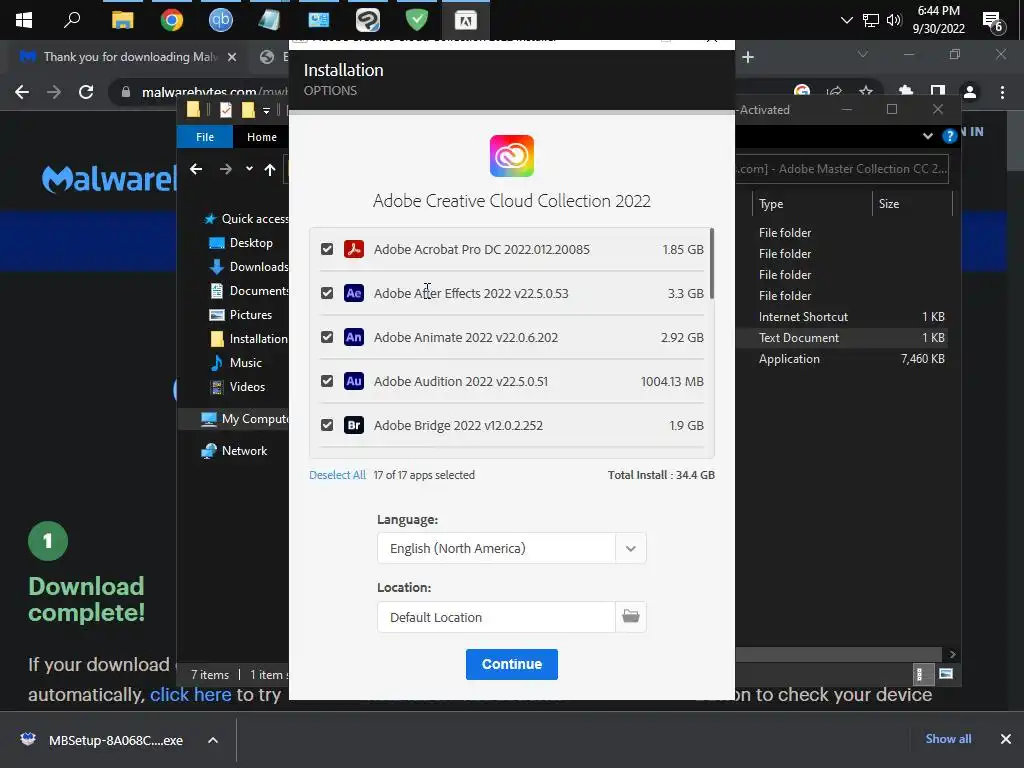This screenshot has height=768, width=1024.
Task: Go back in Chrome
Action: click(22, 92)
